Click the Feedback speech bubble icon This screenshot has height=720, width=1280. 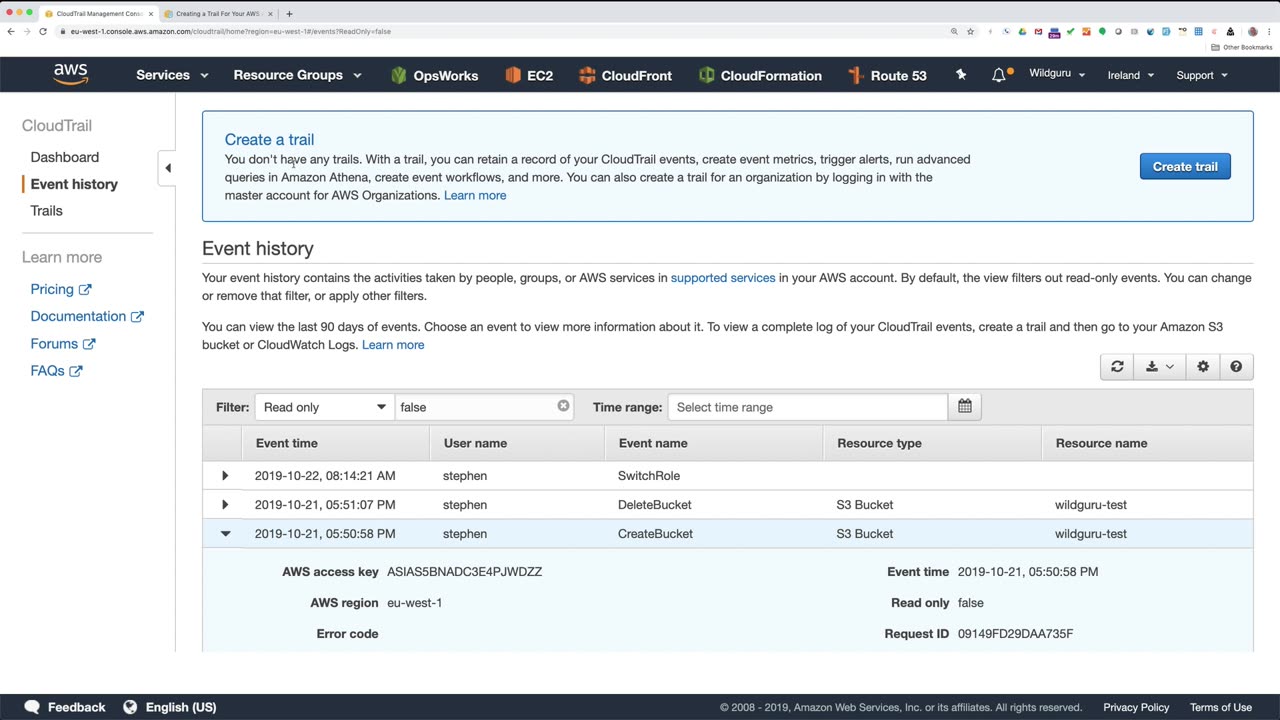click(32, 707)
